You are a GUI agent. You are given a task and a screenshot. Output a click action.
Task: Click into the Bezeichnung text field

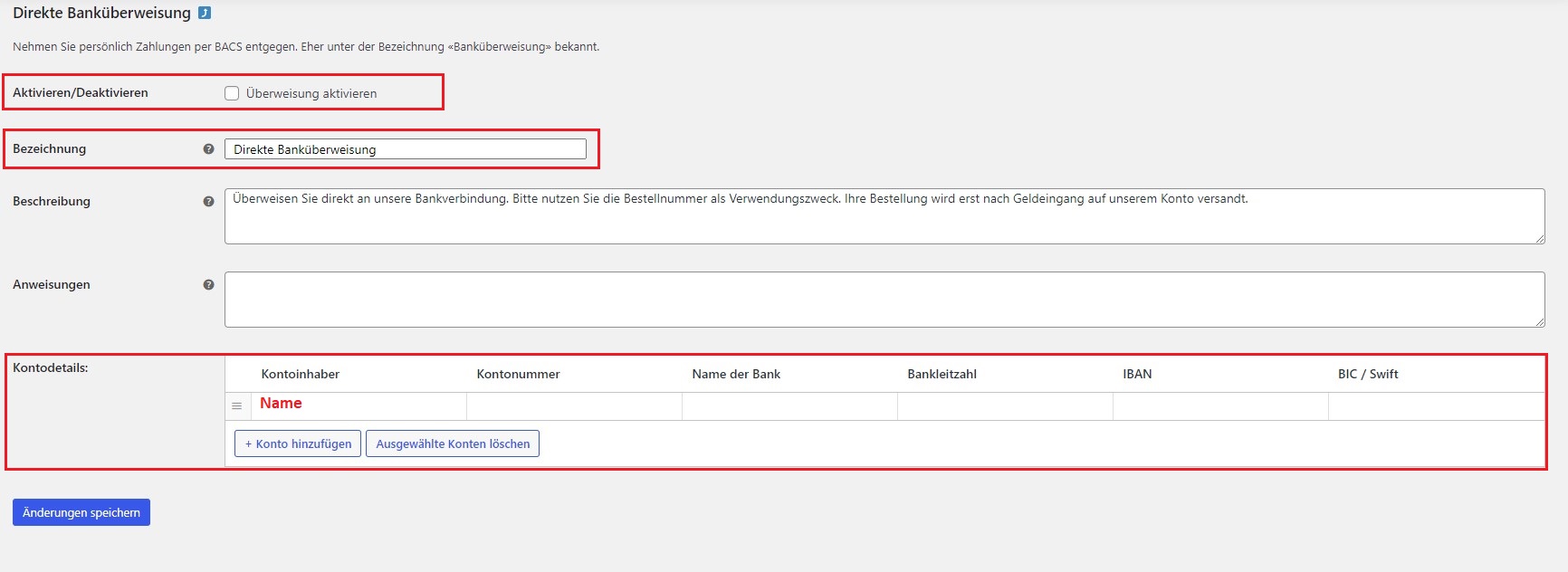point(405,149)
